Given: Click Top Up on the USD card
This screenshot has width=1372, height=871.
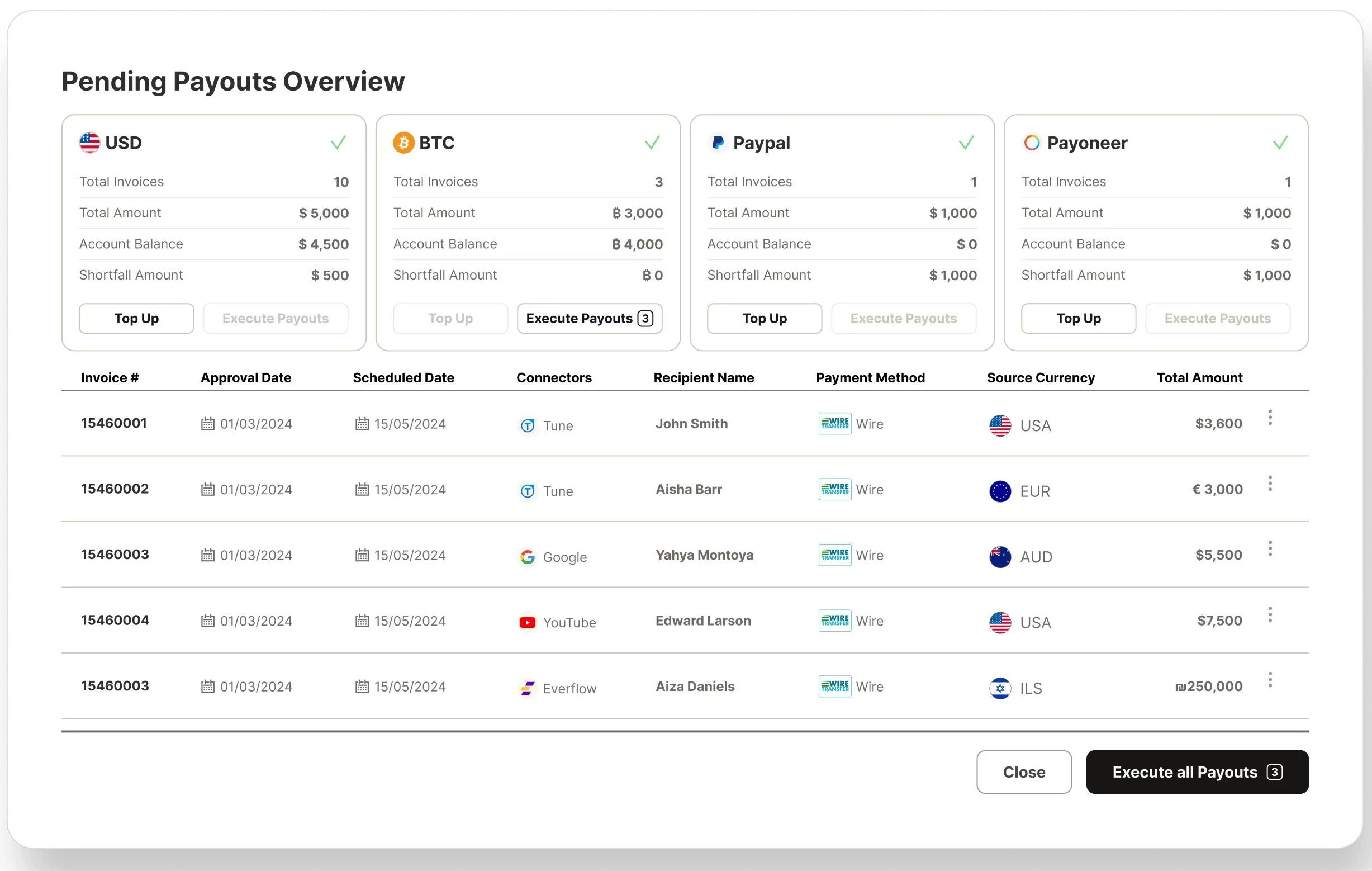Looking at the screenshot, I should pos(136,319).
